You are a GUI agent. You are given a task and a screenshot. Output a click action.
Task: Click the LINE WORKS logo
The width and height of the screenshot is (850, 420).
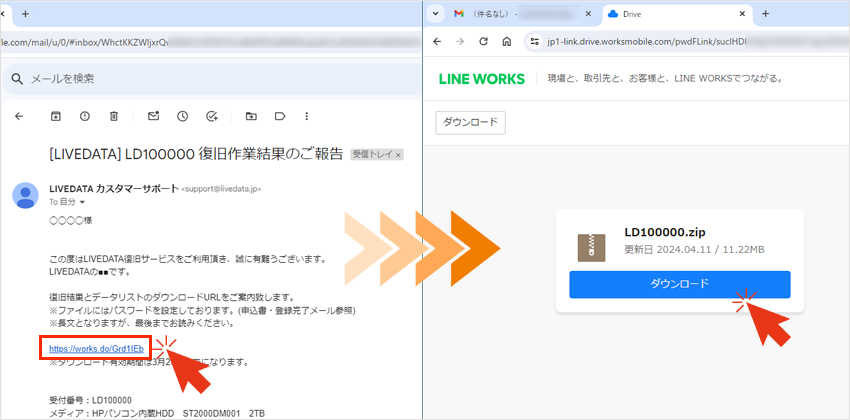(482, 79)
